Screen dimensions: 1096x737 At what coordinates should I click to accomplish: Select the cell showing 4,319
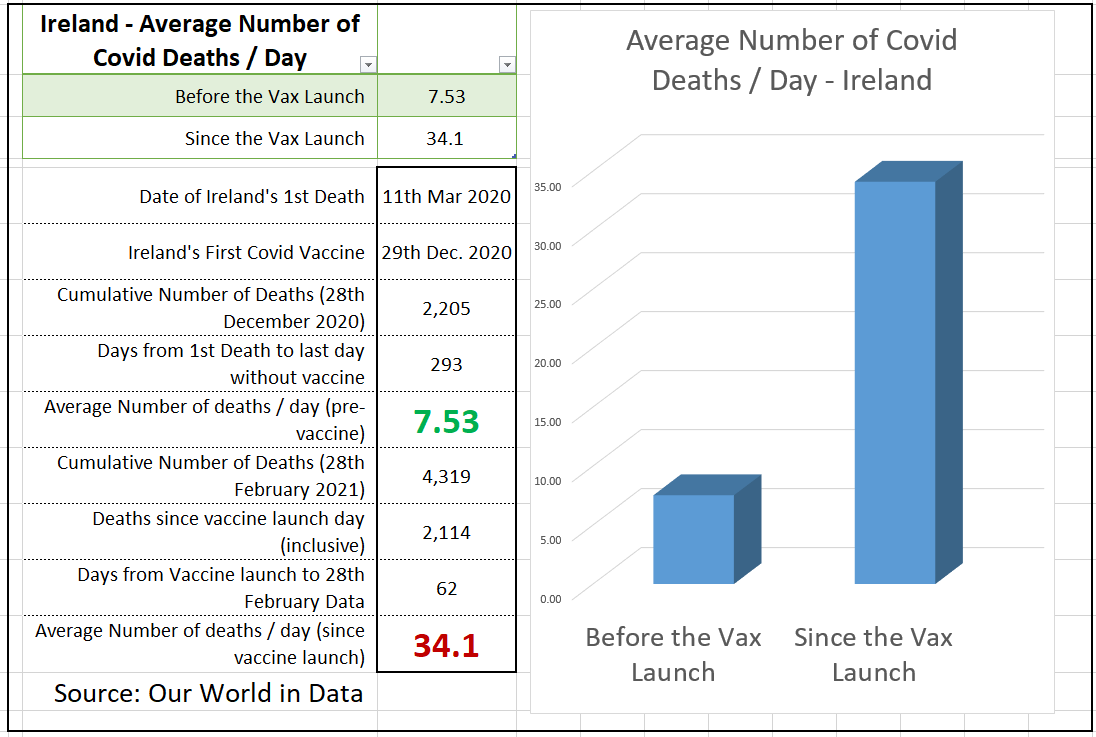(x=446, y=477)
